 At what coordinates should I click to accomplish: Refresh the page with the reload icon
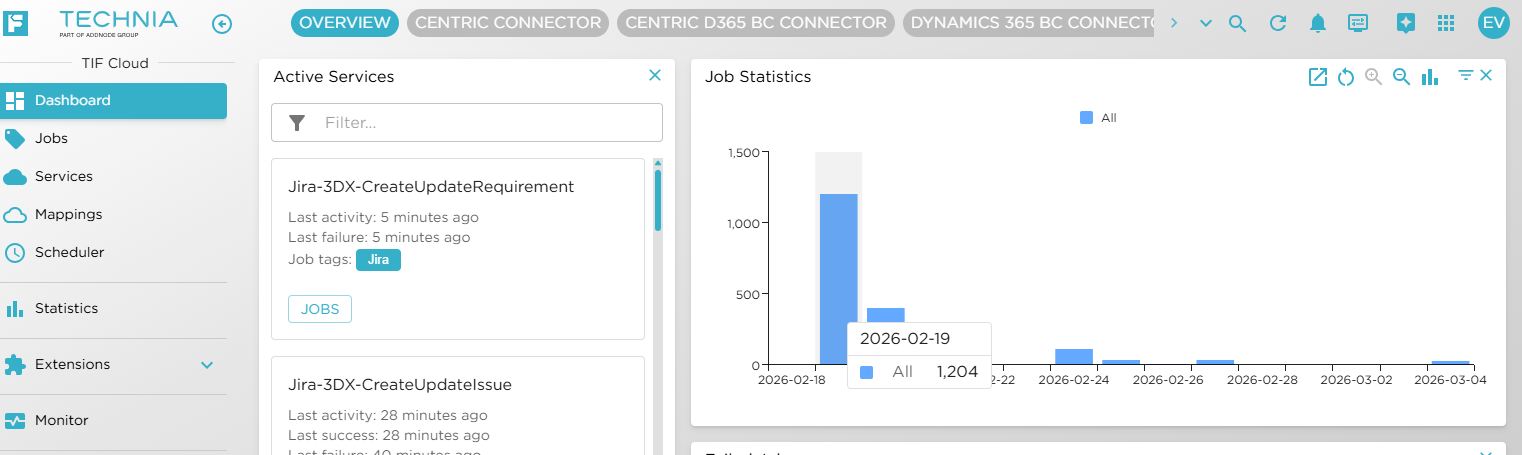tap(1277, 23)
